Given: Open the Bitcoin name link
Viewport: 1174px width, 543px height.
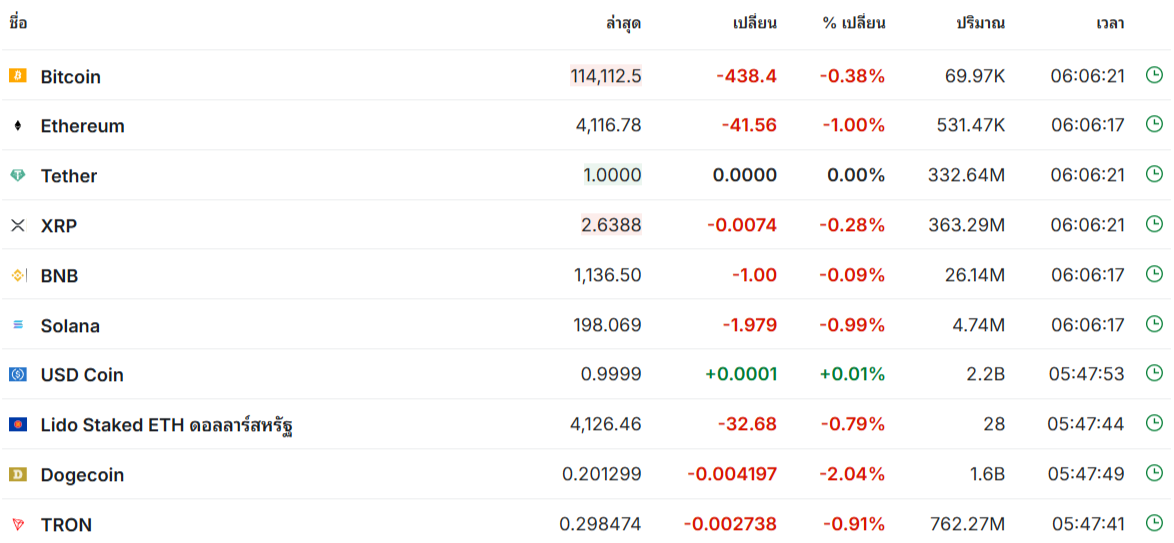Looking at the screenshot, I should click(70, 77).
